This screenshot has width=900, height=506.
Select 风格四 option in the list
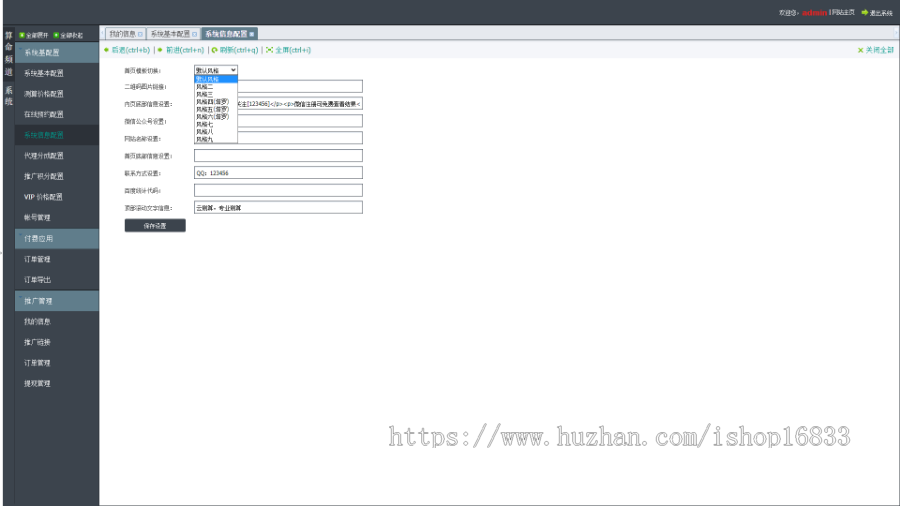click(x=216, y=102)
